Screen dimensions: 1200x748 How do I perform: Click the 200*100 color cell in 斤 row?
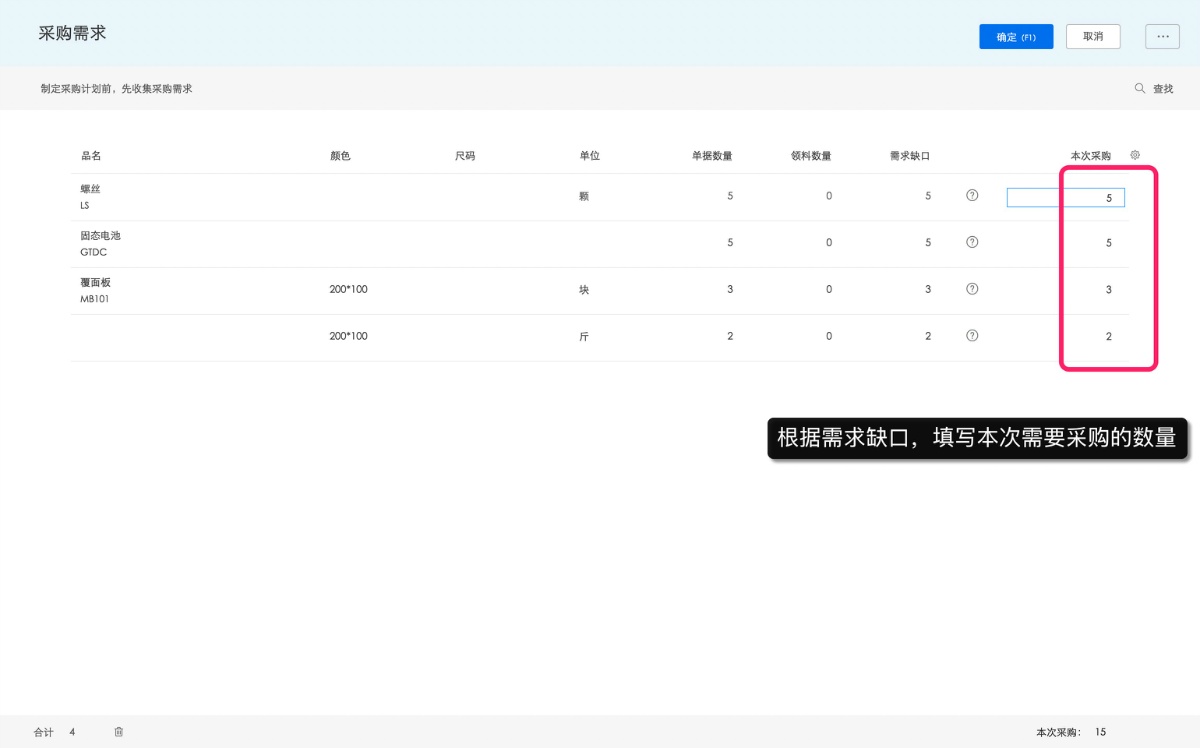pyautogui.click(x=348, y=337)
